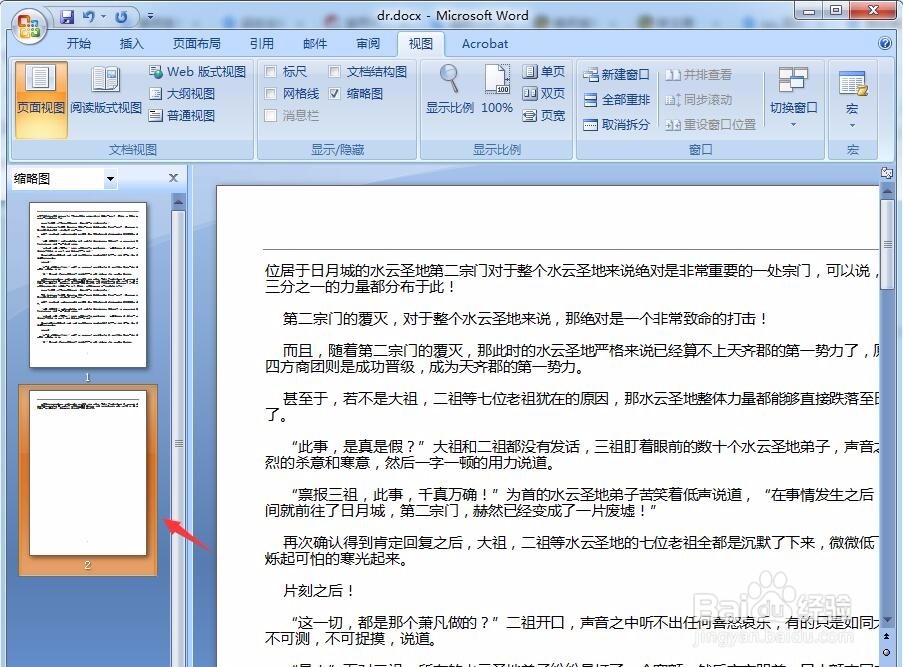
Task: Open the 缩略图 pane selector dropdown
Action: [x=111, y=179]
